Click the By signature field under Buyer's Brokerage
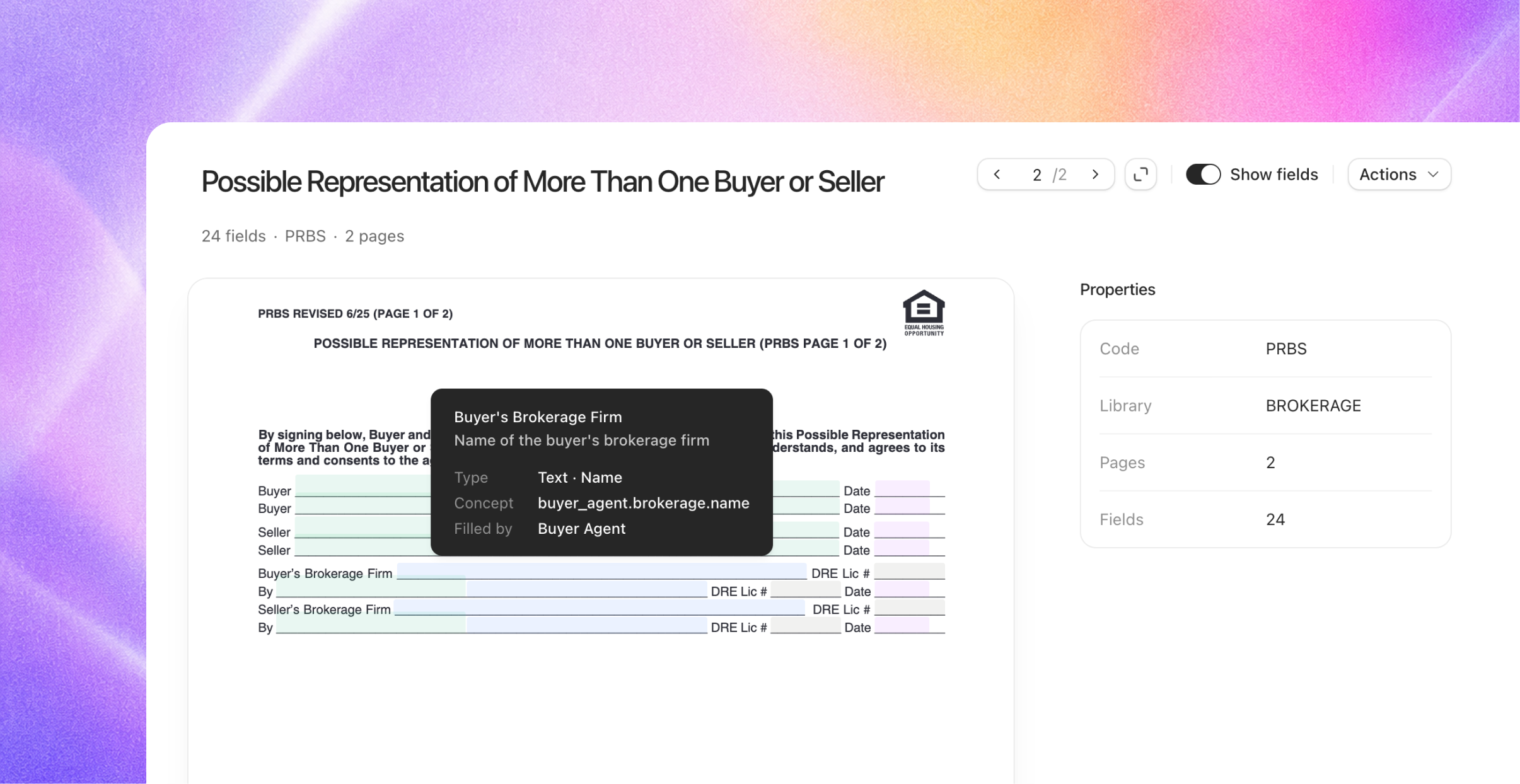 [371, 587]
